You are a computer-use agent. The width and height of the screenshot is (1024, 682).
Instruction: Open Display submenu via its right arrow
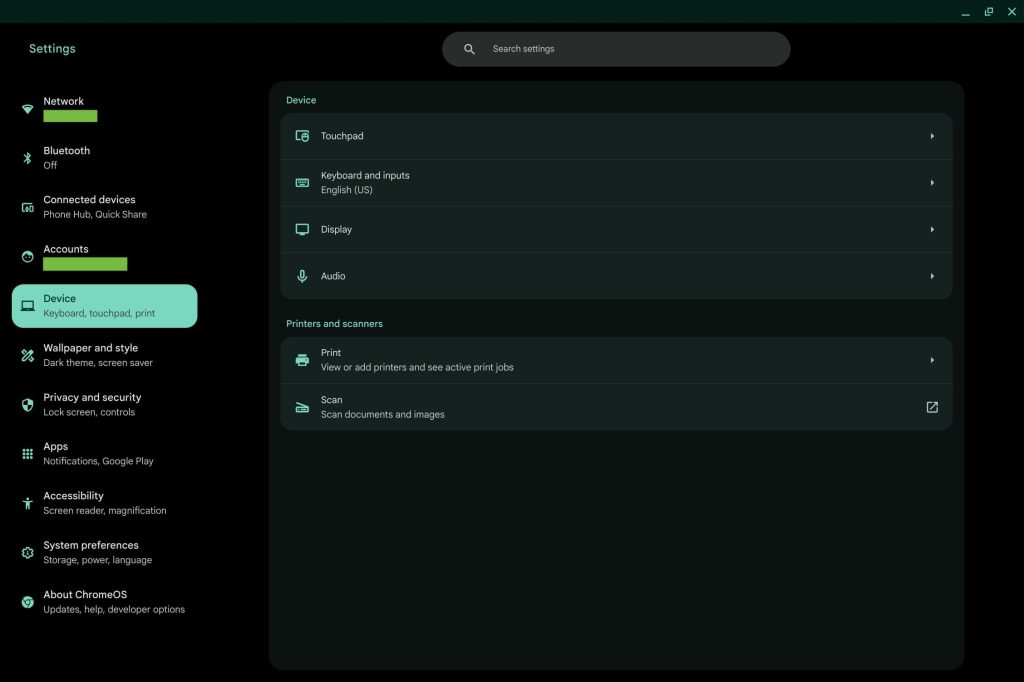(932, 229)
